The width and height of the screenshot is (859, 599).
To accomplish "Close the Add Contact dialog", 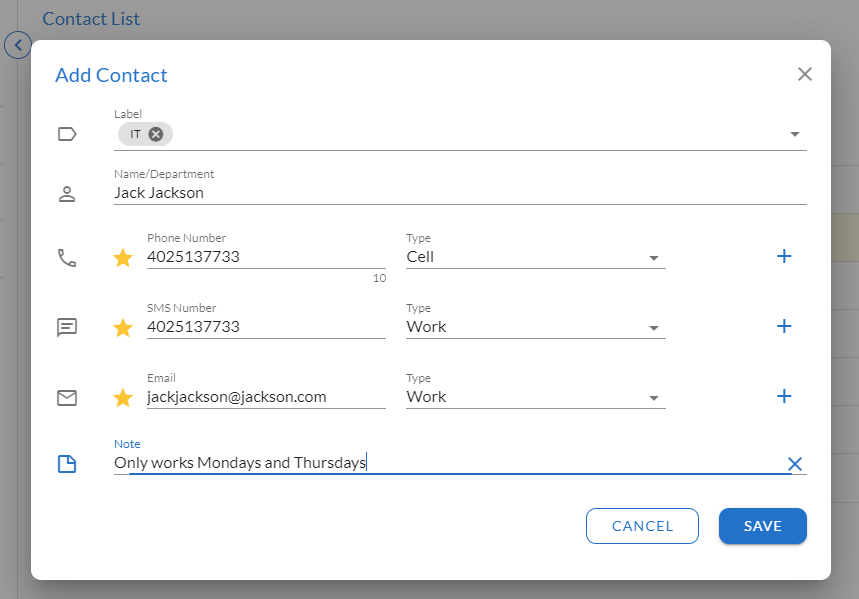I will (x=804, y=74).
